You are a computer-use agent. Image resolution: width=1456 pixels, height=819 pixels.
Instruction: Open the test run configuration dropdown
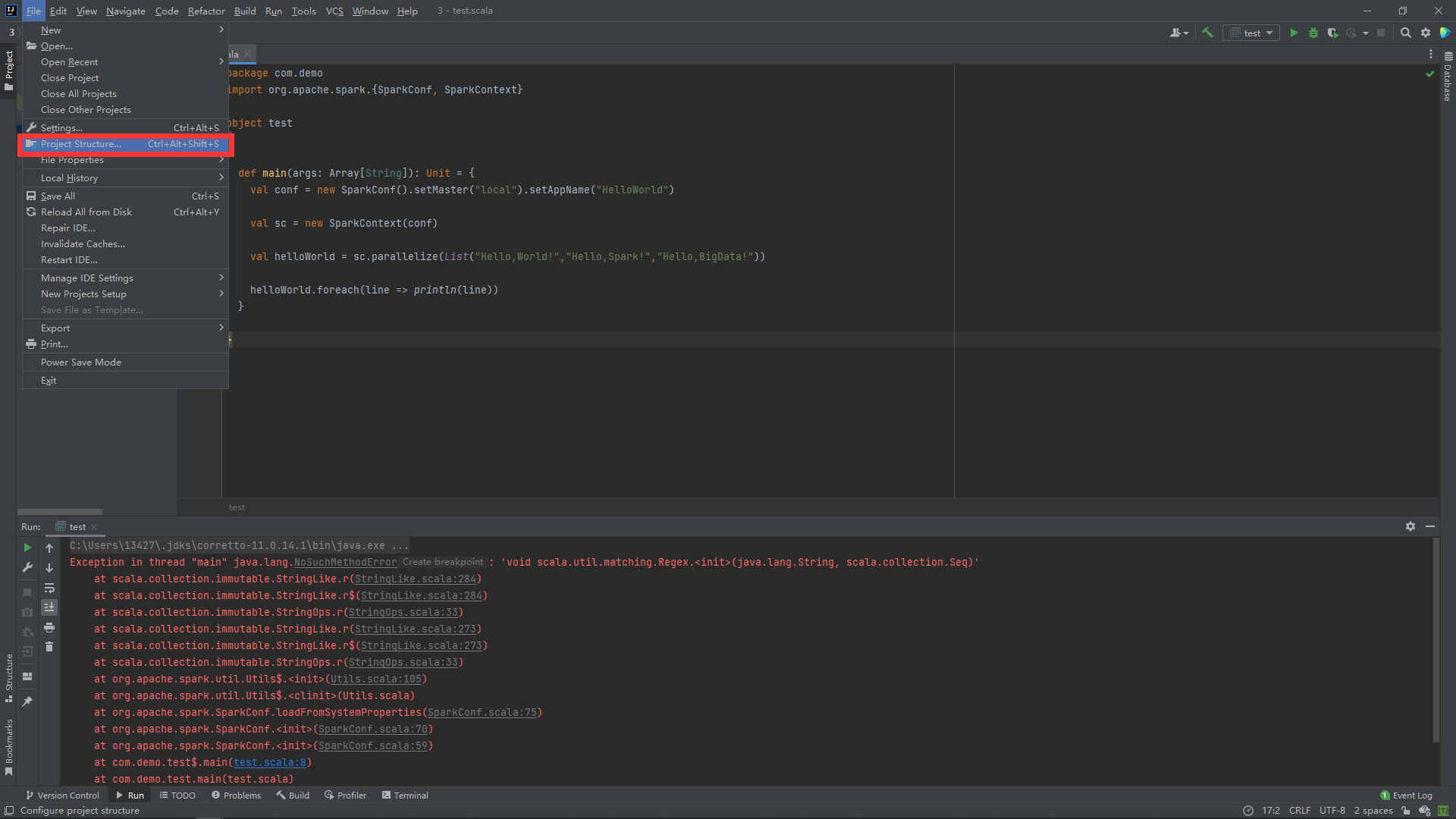click(x=1251, y=33)
